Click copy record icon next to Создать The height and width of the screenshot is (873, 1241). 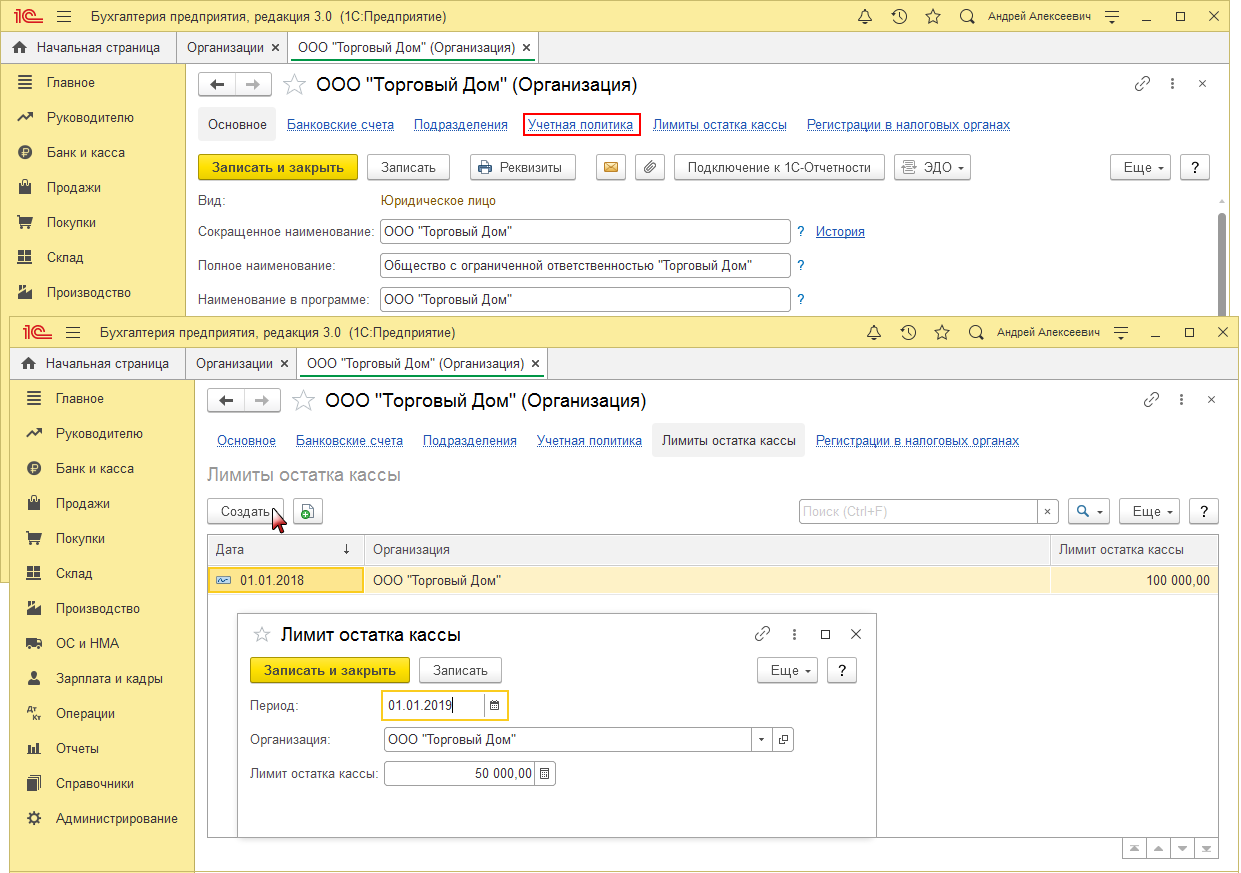point(307,511)
